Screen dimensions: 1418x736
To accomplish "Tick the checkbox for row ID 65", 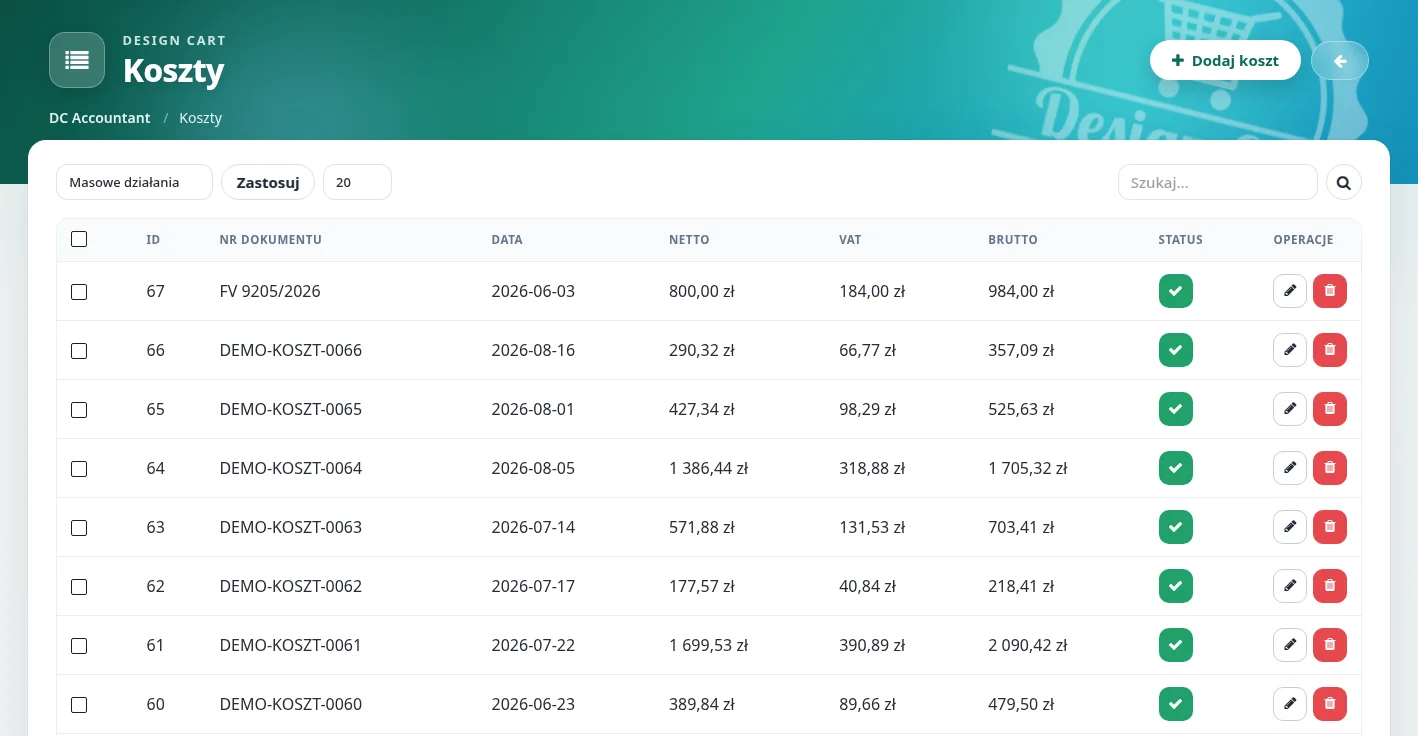I will [79, 410].
